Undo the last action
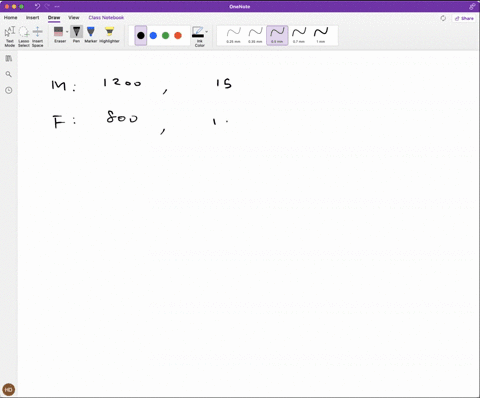The image size is (480, 398). pyautogui.click(x=37, y=6)
